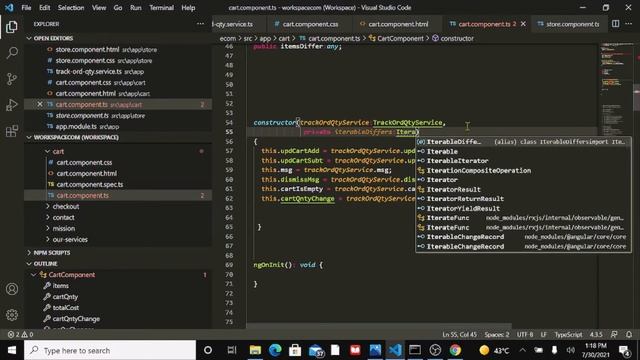
Task: Switch to cart.component.html tab
Action: pos(398,24)
